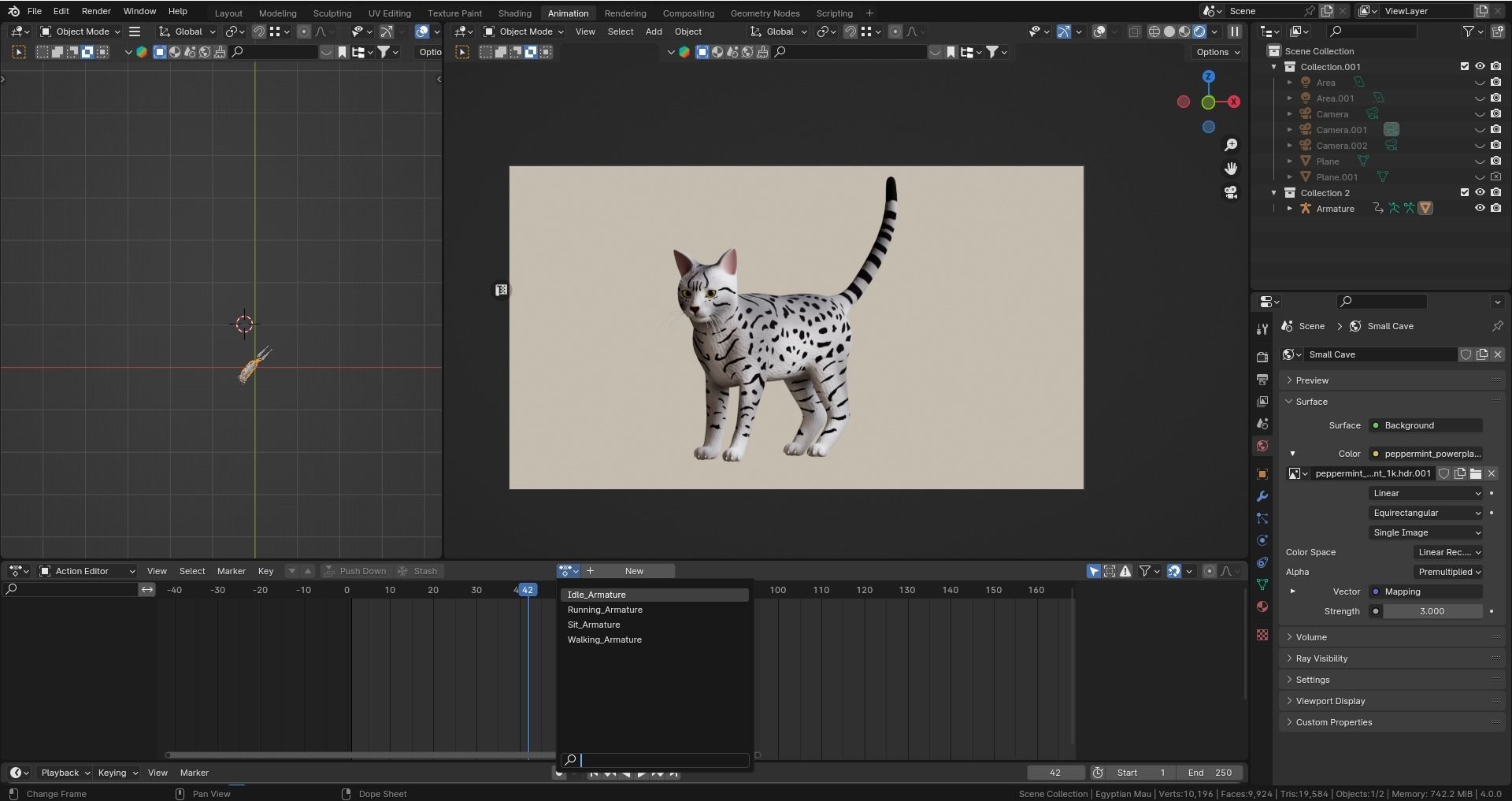
Task: Pin the properties editor context
Action: (x=1497, y=326)
